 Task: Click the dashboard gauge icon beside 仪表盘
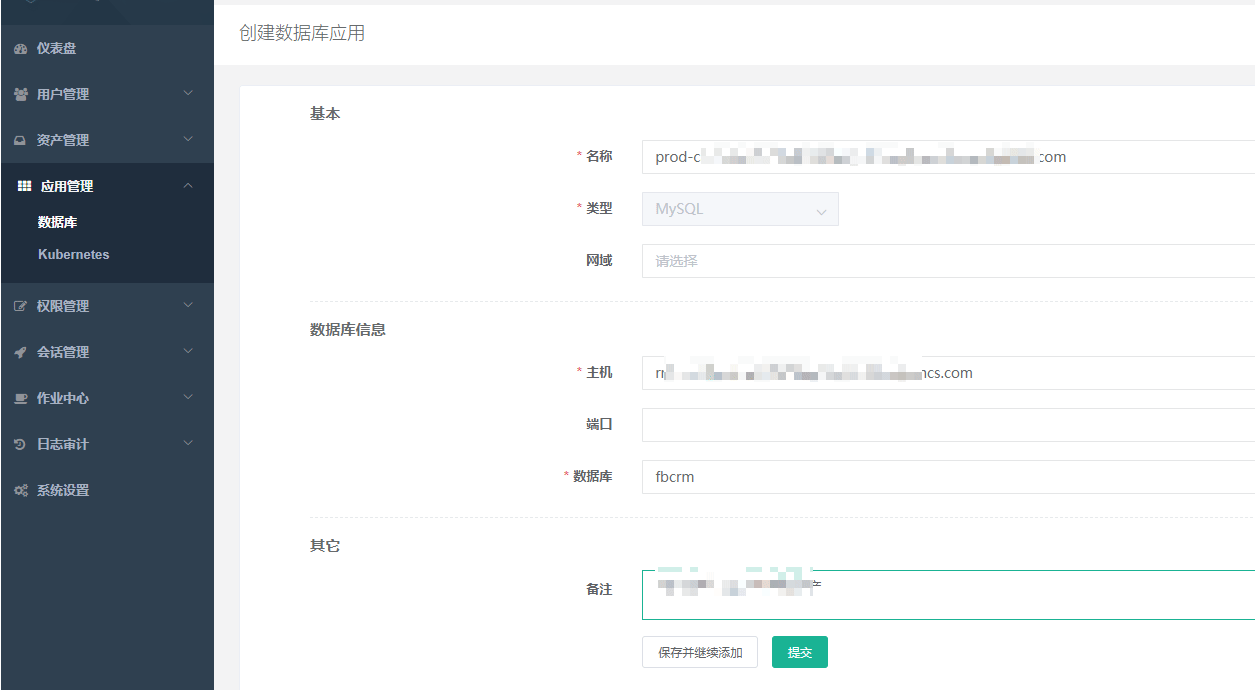click(x=20, y=48)
